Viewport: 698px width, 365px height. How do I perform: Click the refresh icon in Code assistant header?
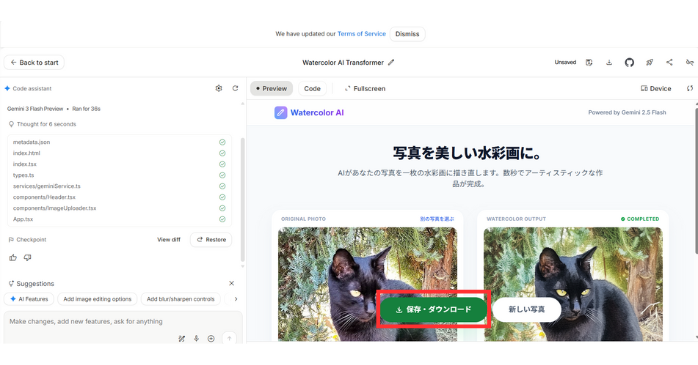click(235, 89)
